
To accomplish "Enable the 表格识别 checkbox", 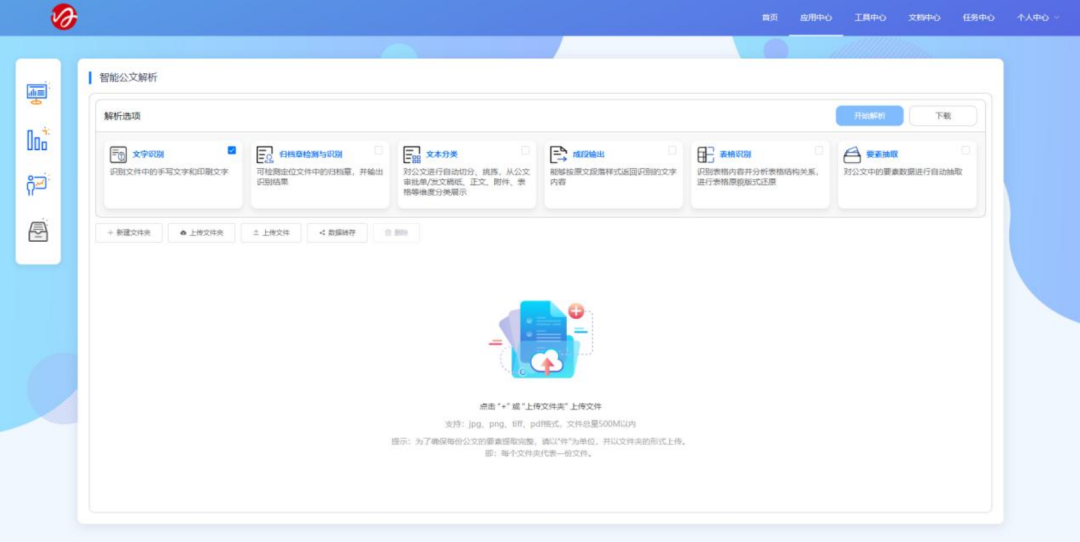I will coord(819,150).
